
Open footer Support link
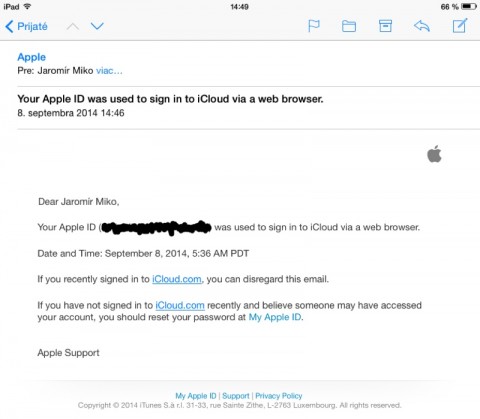(x=236, y=396)
